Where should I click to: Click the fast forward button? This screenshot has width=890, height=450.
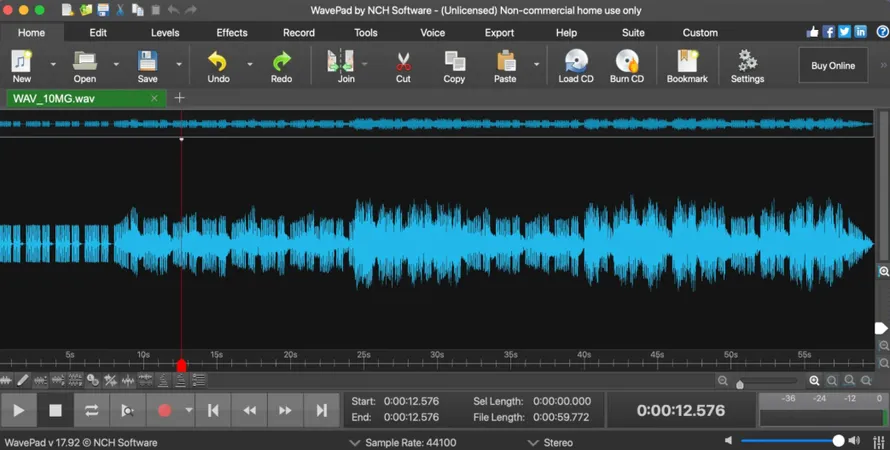pos(286,410)
